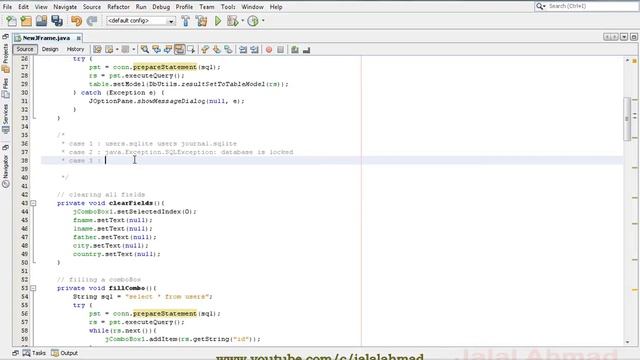Collapse the clearFields method fold
Image resolution: width=640 pixels, height=360 pixels.
(x=33, y=203)
